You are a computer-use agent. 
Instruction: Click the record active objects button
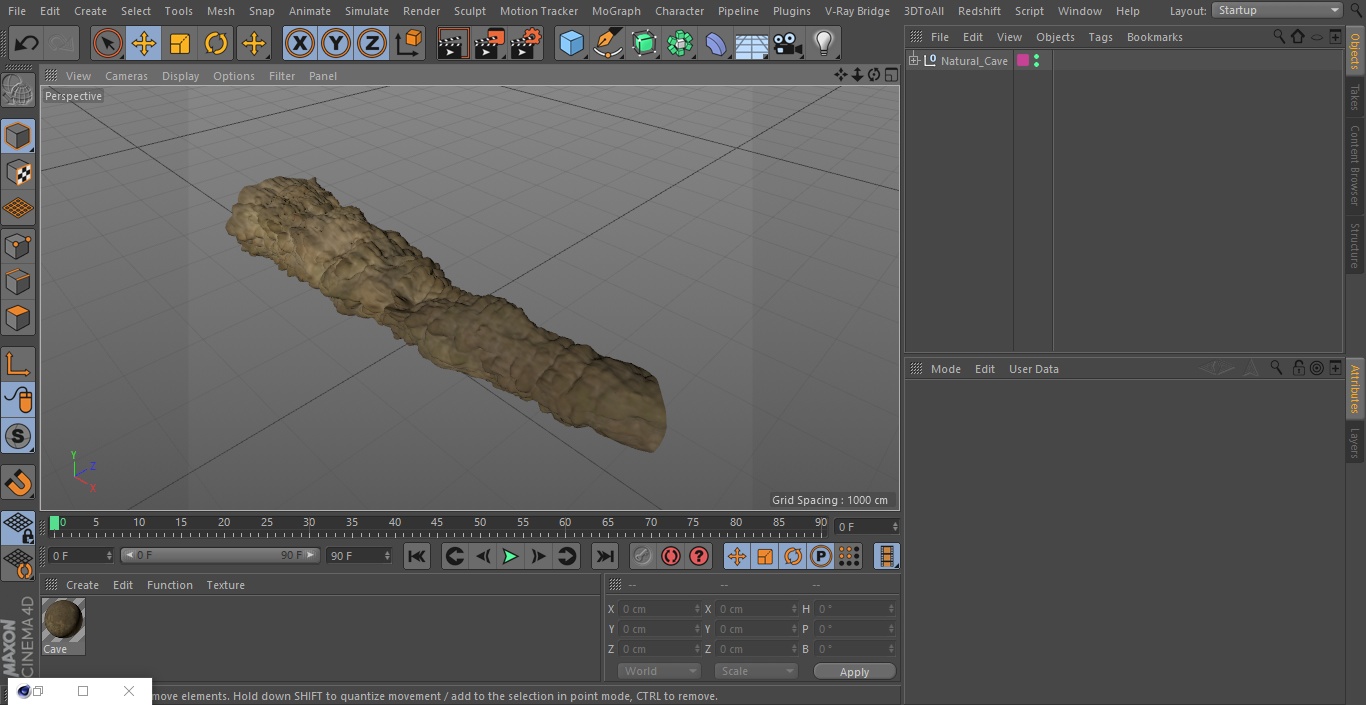[642, 556]
